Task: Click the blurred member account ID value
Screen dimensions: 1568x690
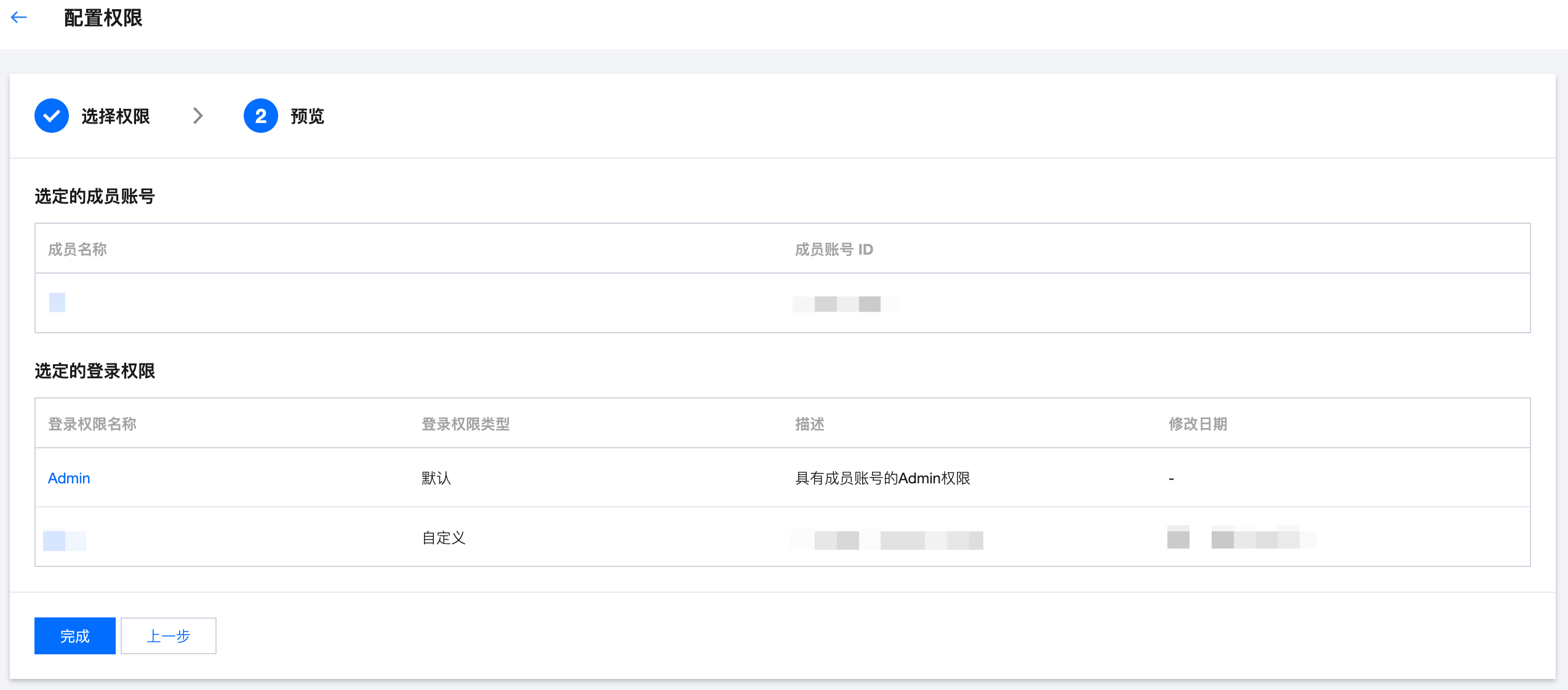Action: pos(846,304)
